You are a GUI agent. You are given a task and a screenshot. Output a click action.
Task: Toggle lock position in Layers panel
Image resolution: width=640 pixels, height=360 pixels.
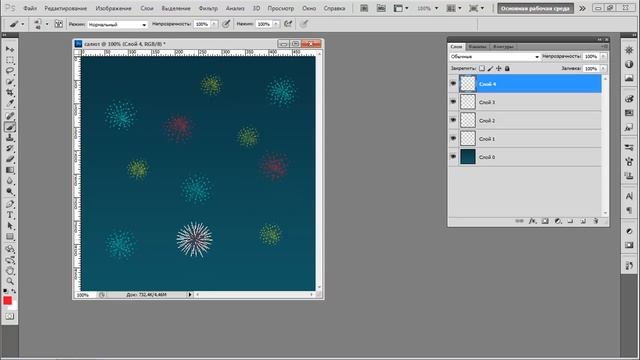[x=499, y=69]
